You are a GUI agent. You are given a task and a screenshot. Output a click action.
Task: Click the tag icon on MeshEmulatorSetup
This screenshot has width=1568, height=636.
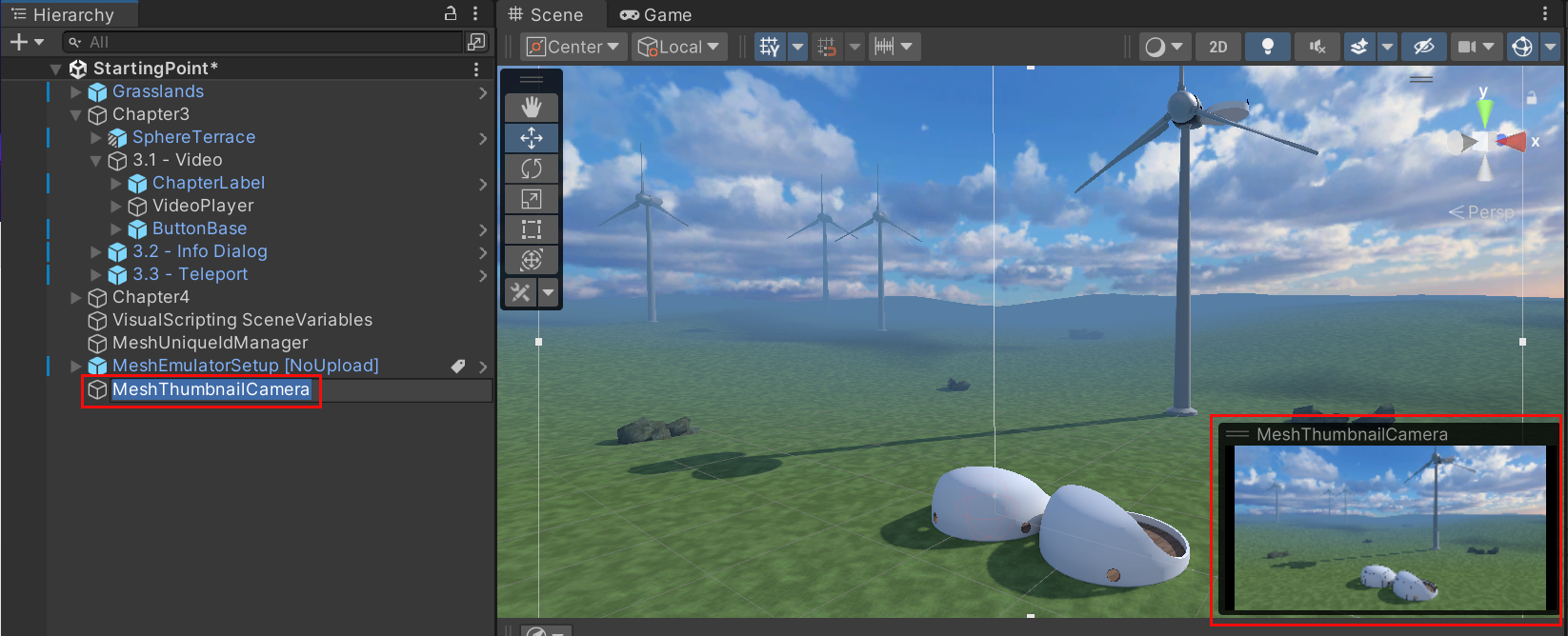458,366
